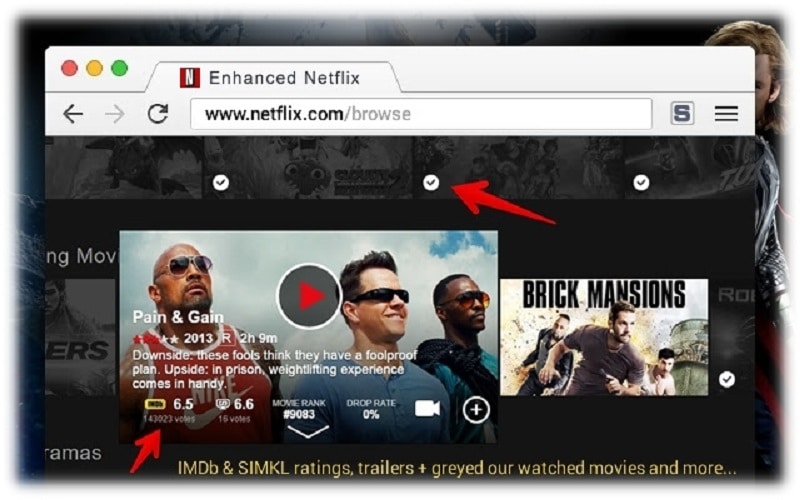The height and width of the screenshot is (500, 800).
Task: Click the 2013 release year
Action: click(x=198, y=338)
